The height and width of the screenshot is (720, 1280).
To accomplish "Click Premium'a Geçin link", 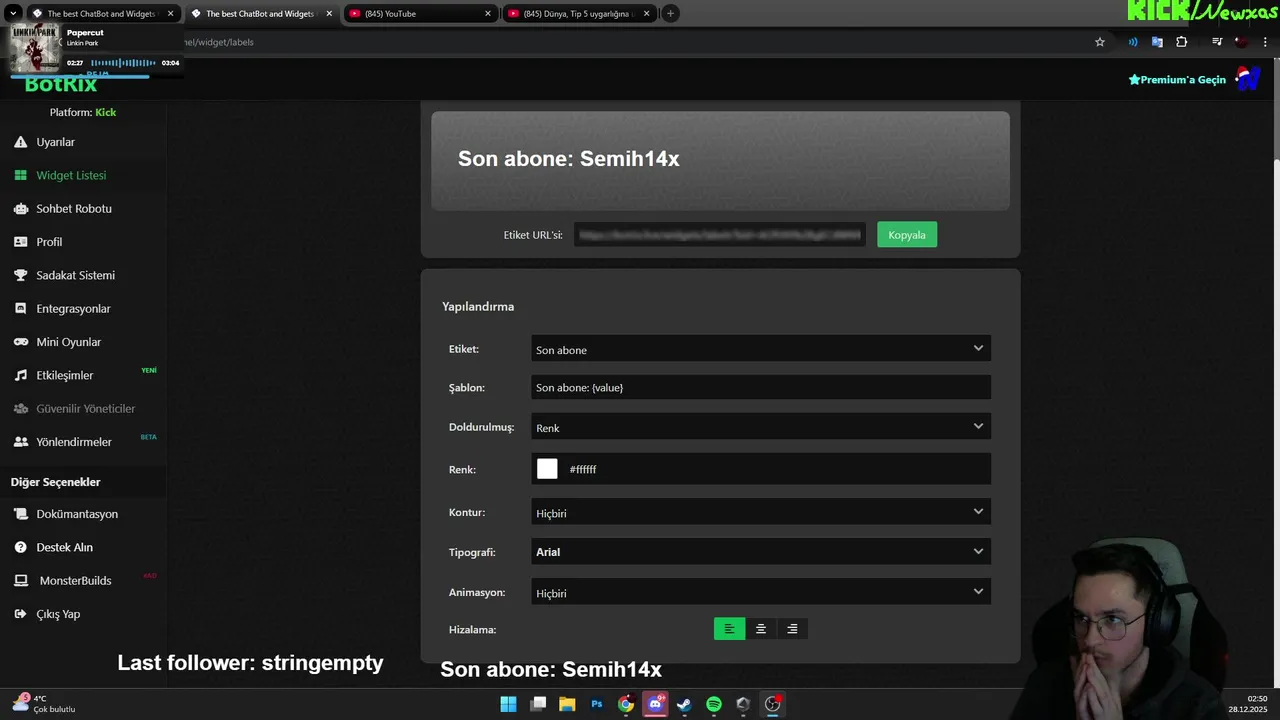I will click(x=1177, y=80).
